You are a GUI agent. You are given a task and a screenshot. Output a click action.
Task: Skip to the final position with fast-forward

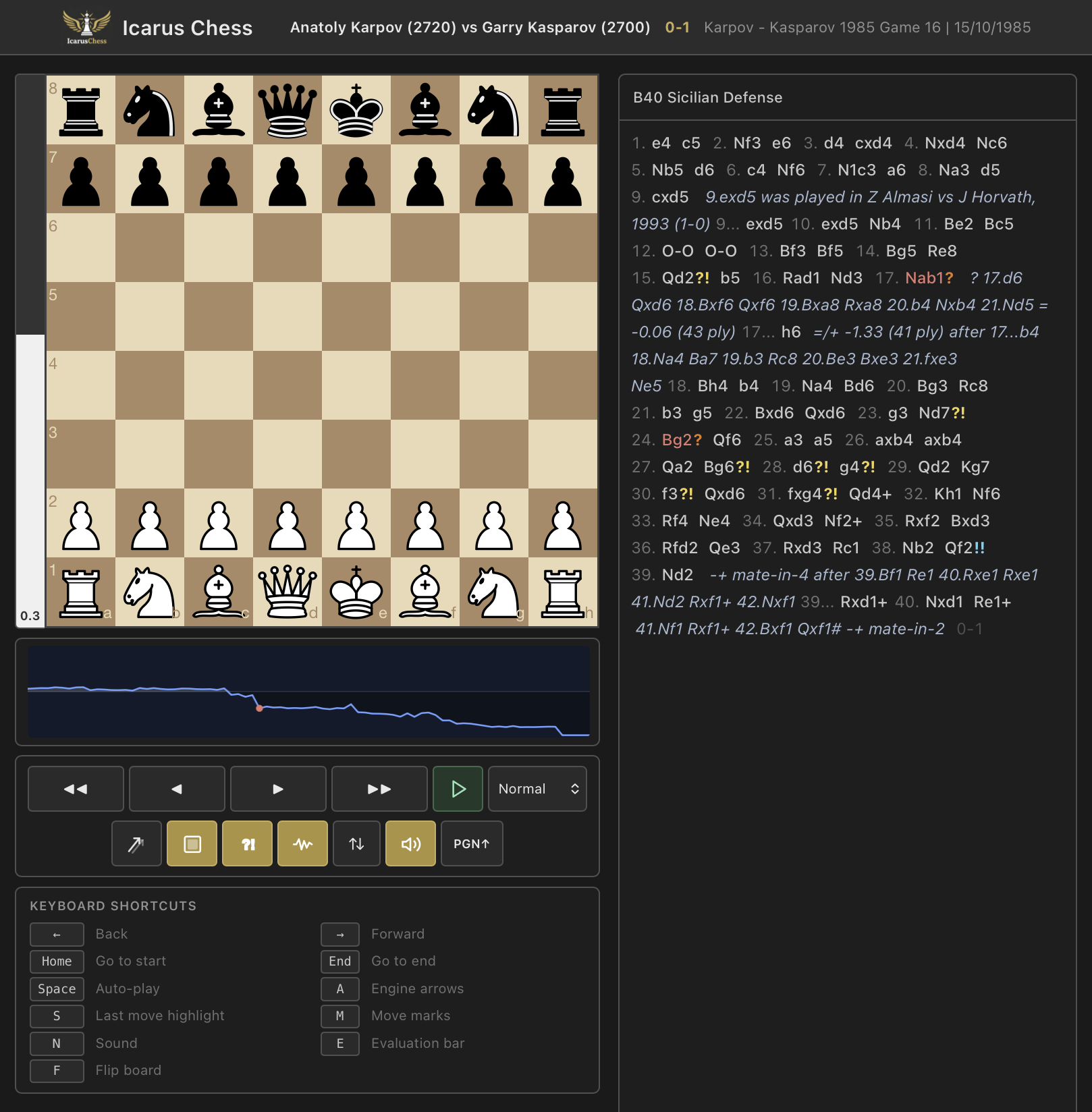pyautogui.click(x=379, y=788)
